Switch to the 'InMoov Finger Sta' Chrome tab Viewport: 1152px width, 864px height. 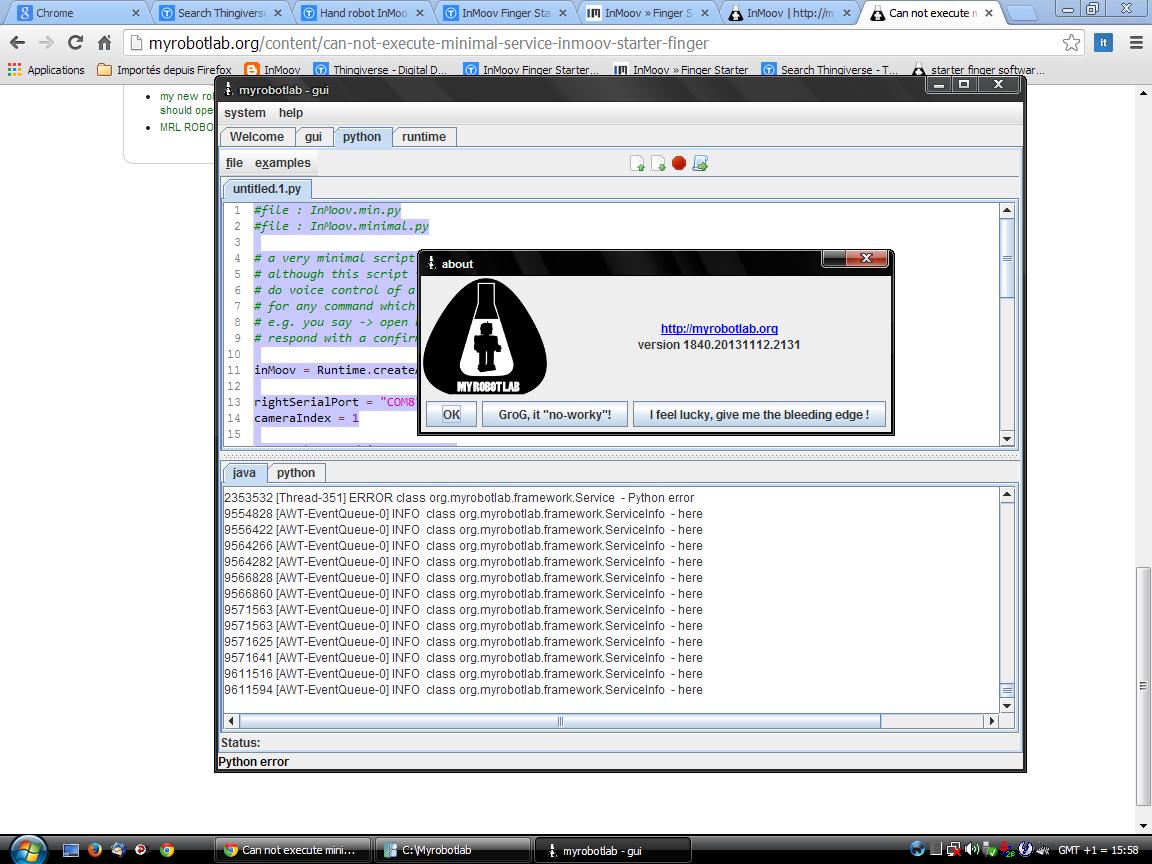click(x=507, y=13)
